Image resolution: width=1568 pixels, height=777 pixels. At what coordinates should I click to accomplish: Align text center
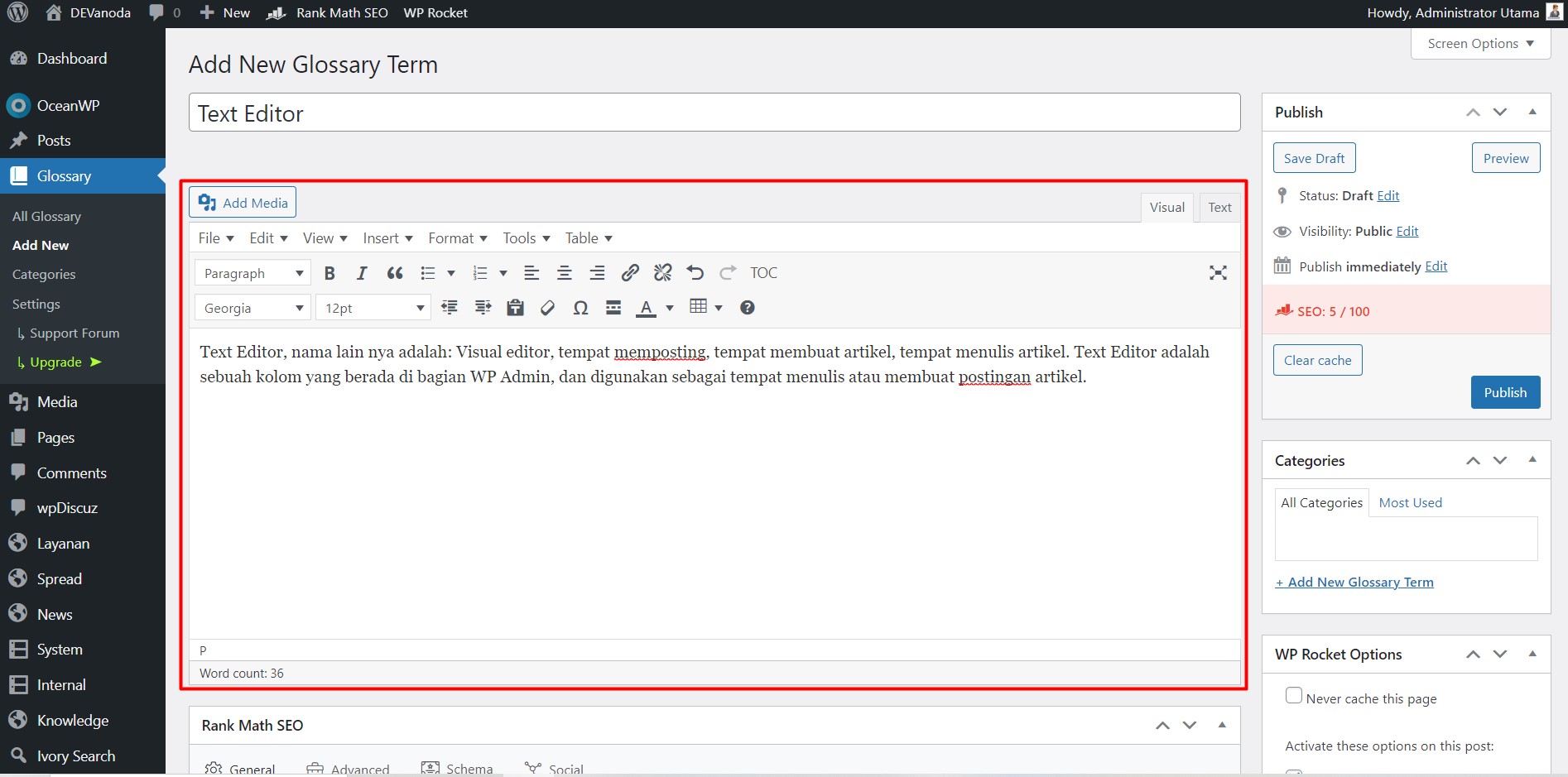(565, 273)
